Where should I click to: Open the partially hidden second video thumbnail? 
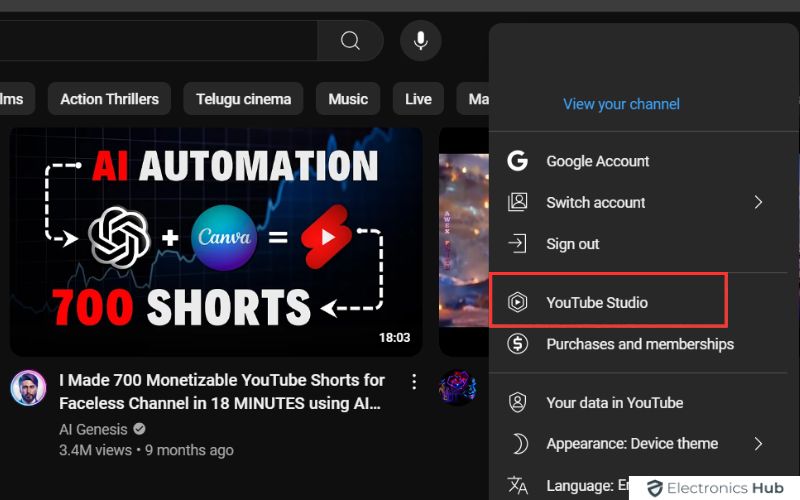point(464,241)
